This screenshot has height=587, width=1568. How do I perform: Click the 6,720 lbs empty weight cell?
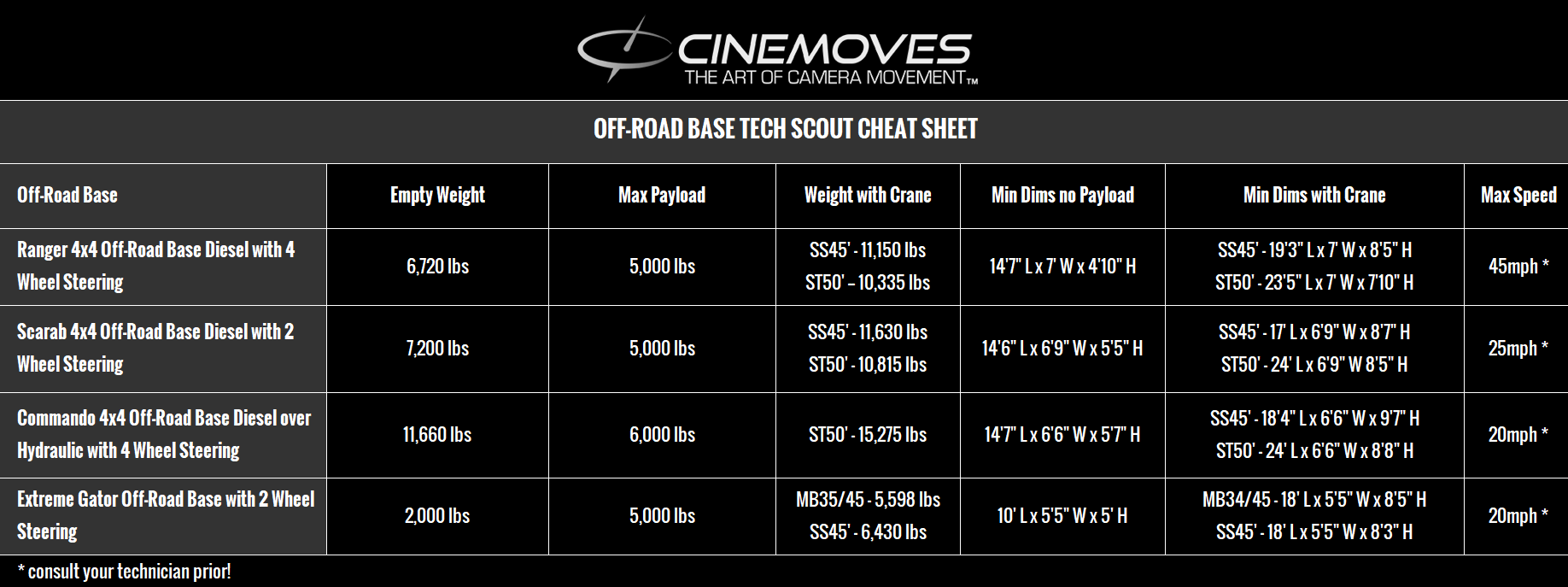(437, 266)
